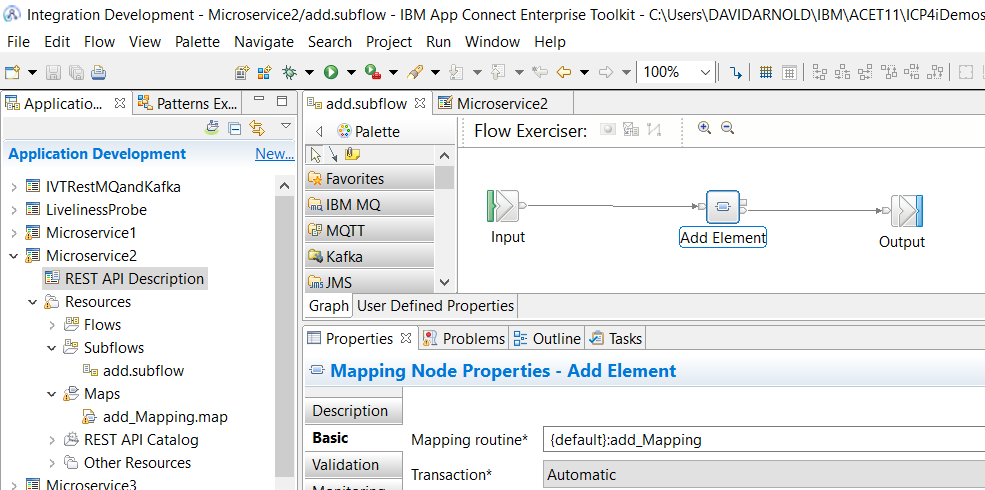Open the Kafka palette drawer
The height and width of the screenshot is (490, 985).
pyautogui.click(x=369, y=256)
